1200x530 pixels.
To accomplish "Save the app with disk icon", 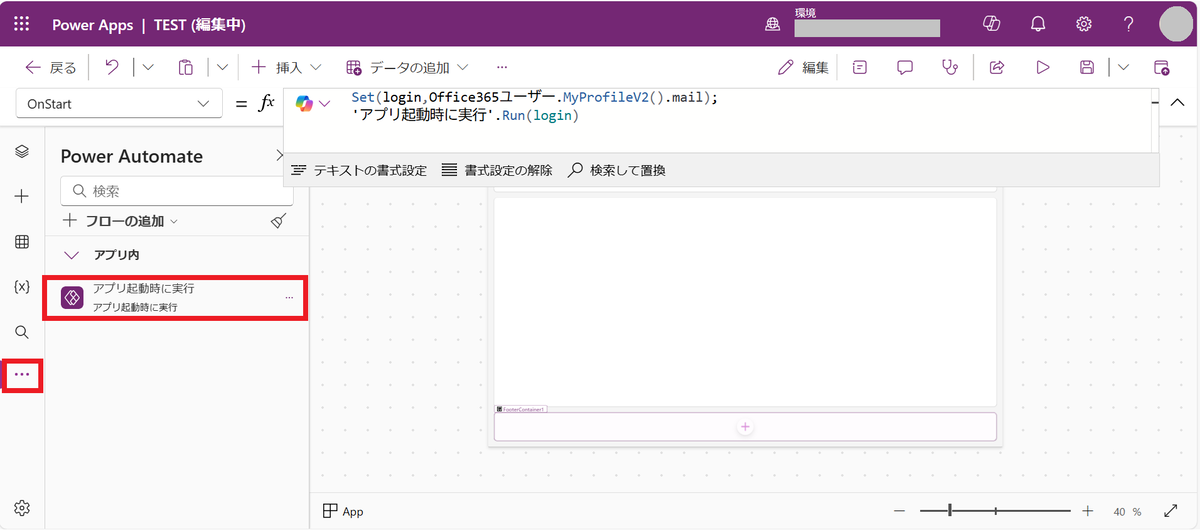I will pyautogui.click(x=1087, y=67).
